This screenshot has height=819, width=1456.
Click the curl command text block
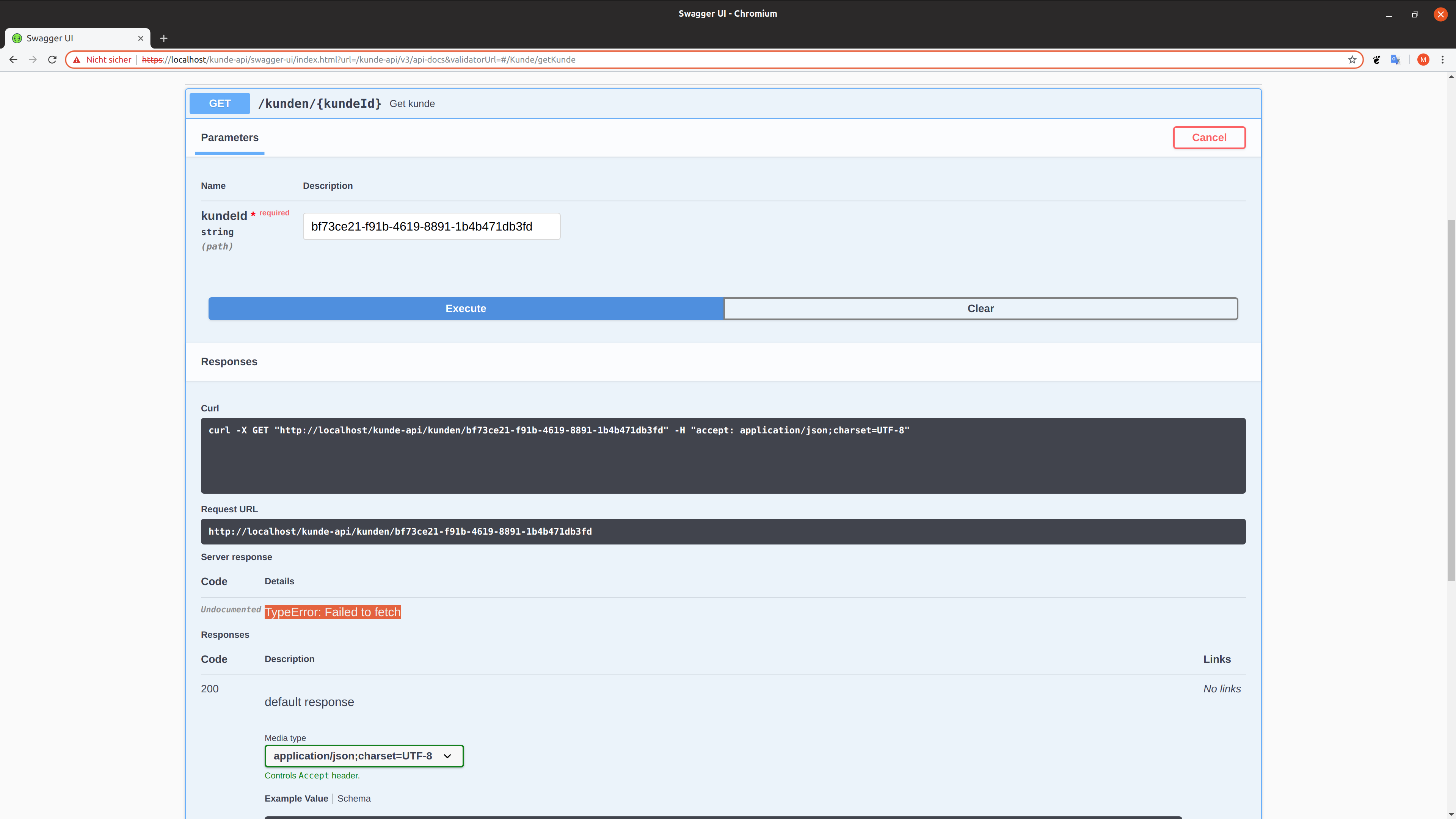click(x=723, y=455)
